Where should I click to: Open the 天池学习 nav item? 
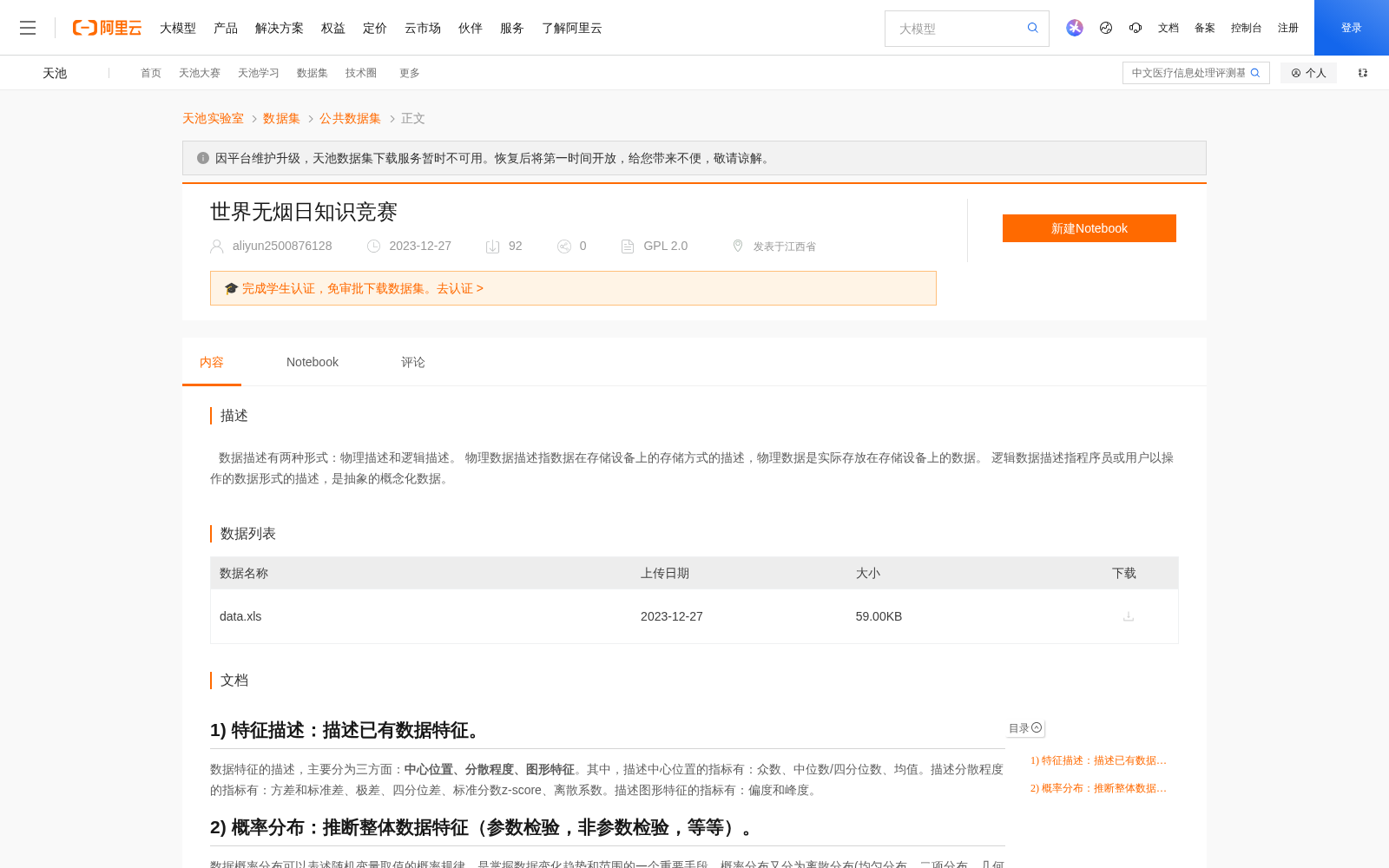[x=259, y=73]
